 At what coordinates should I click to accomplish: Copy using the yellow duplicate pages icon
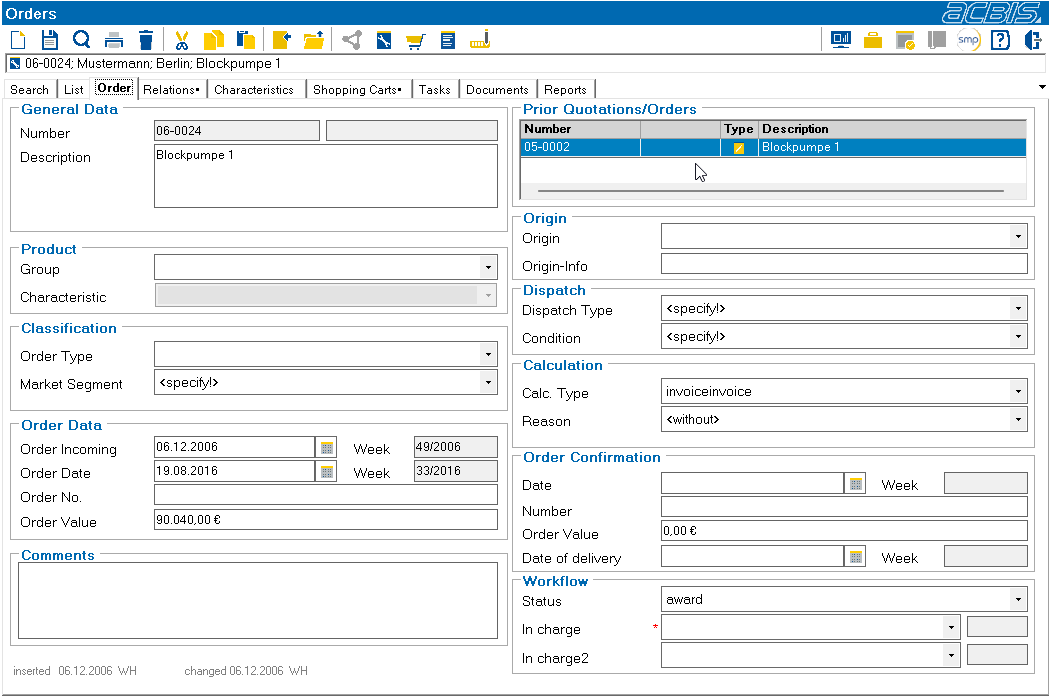213,40
